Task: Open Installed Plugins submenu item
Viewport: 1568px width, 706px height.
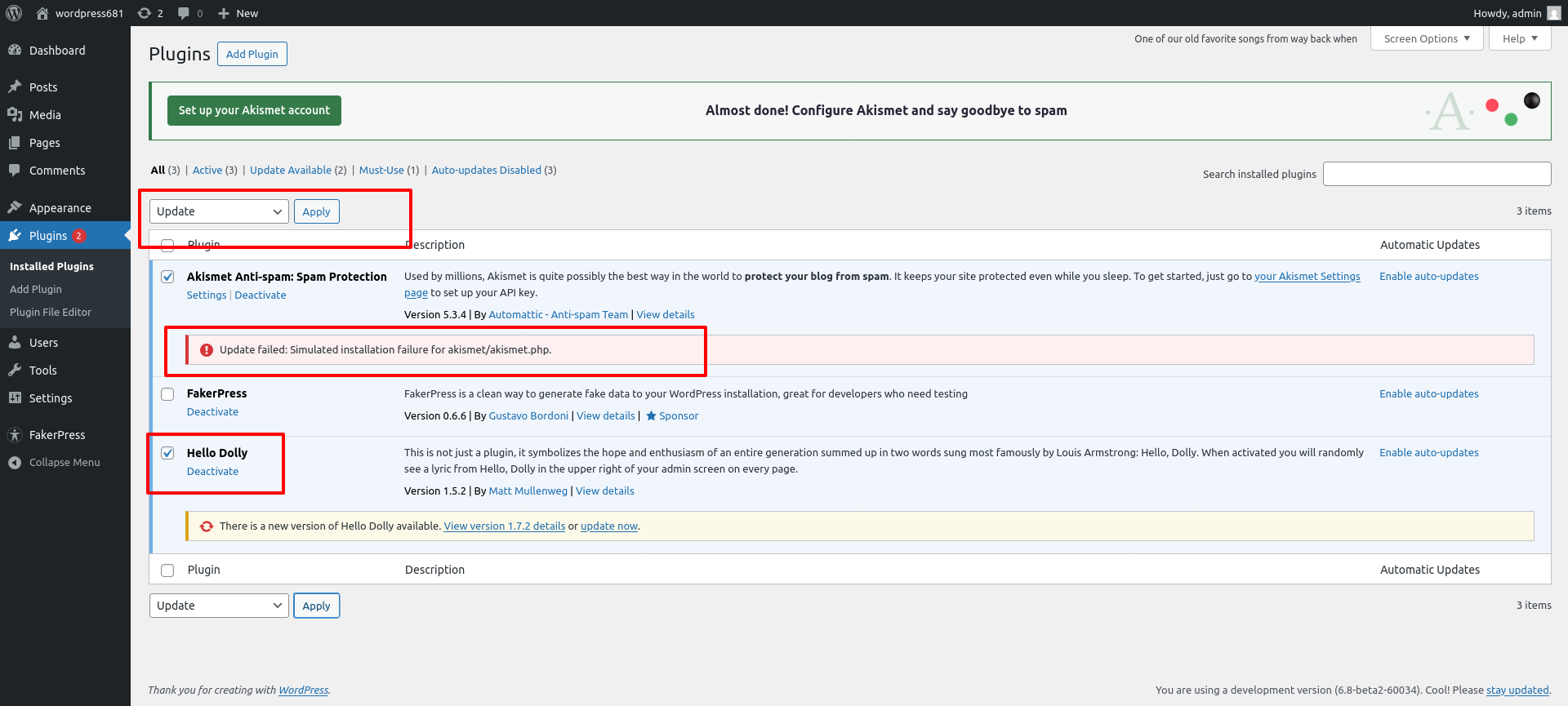Action: click(51, 267)
